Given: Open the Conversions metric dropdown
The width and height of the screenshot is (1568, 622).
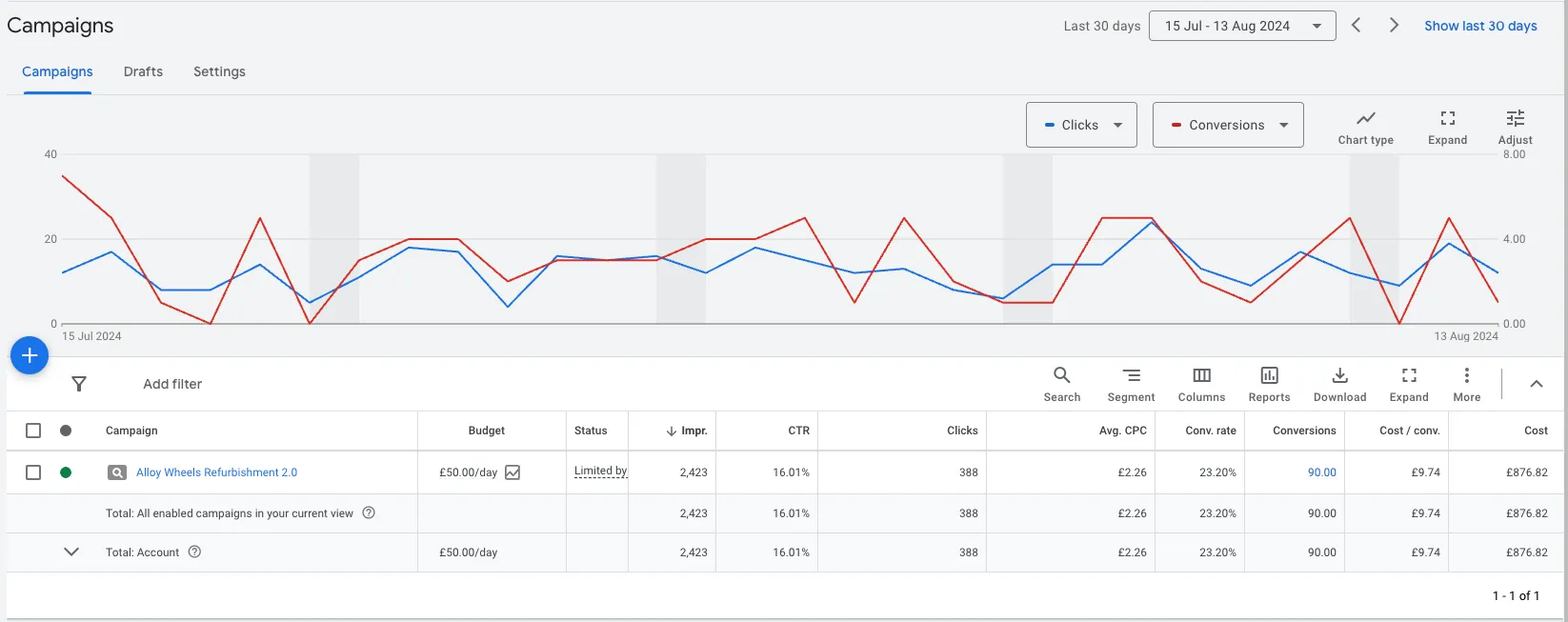Looking at the screenshot, I should click(1228, 125).
